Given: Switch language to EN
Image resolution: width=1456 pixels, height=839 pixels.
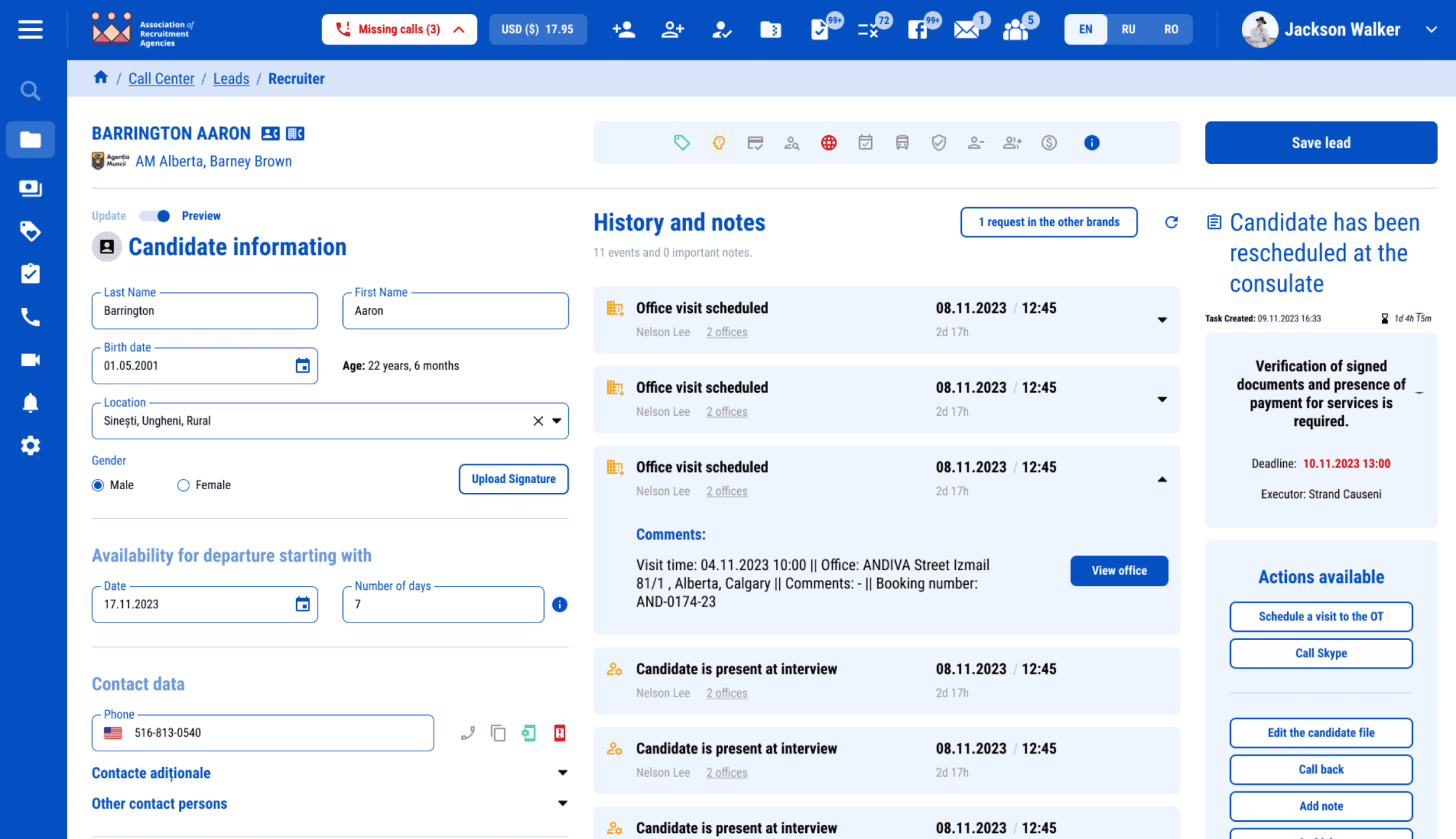Looking at the screenshot, I should tap(1085, 30).
